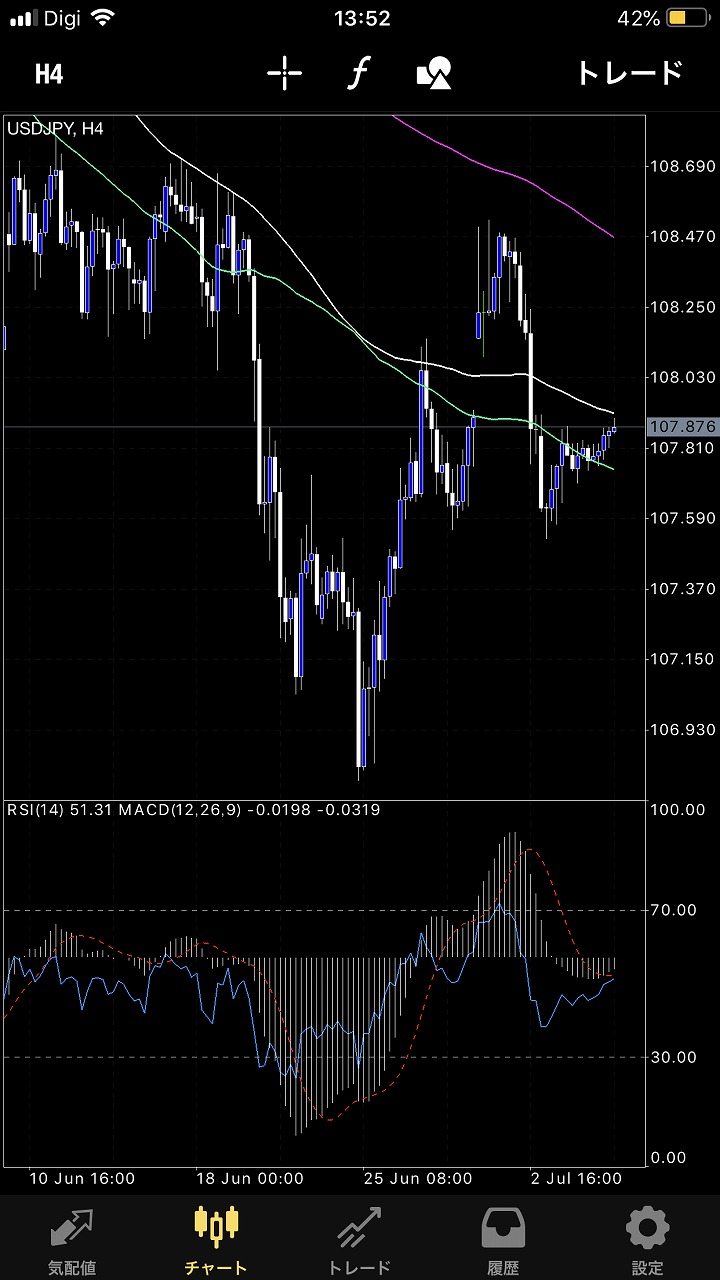The image size is (720, 1280).
Task: Tap the 70.00 RSI level marker
Action: [672, 910]
